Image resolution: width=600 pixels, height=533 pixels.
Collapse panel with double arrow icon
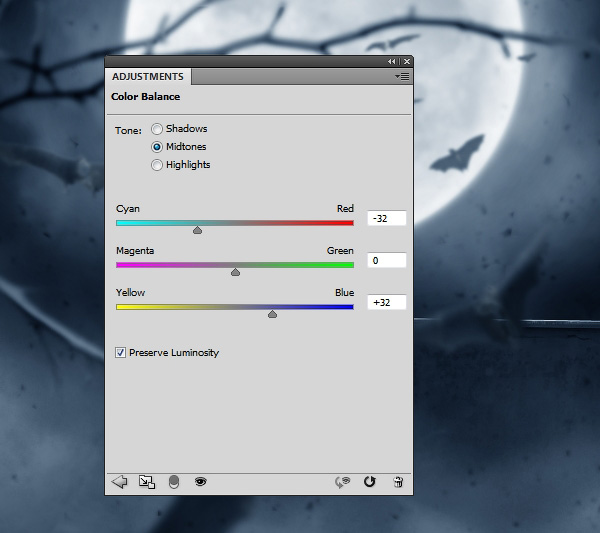point(391,61)
